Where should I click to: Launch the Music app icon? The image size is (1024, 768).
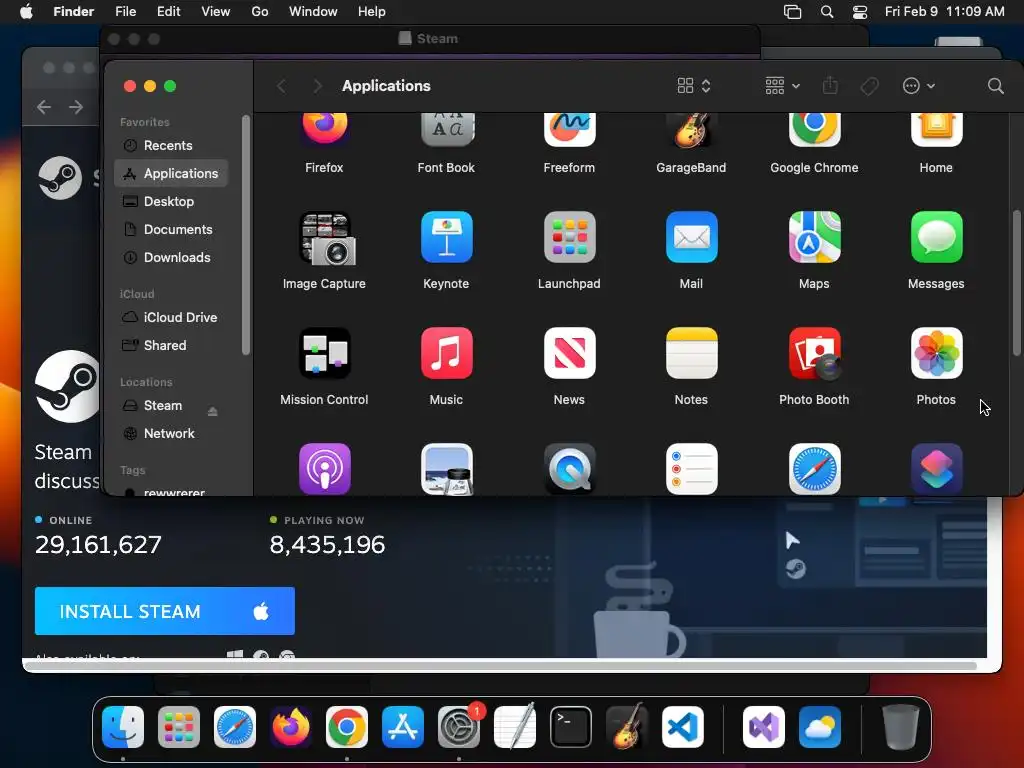coord(447,353)
